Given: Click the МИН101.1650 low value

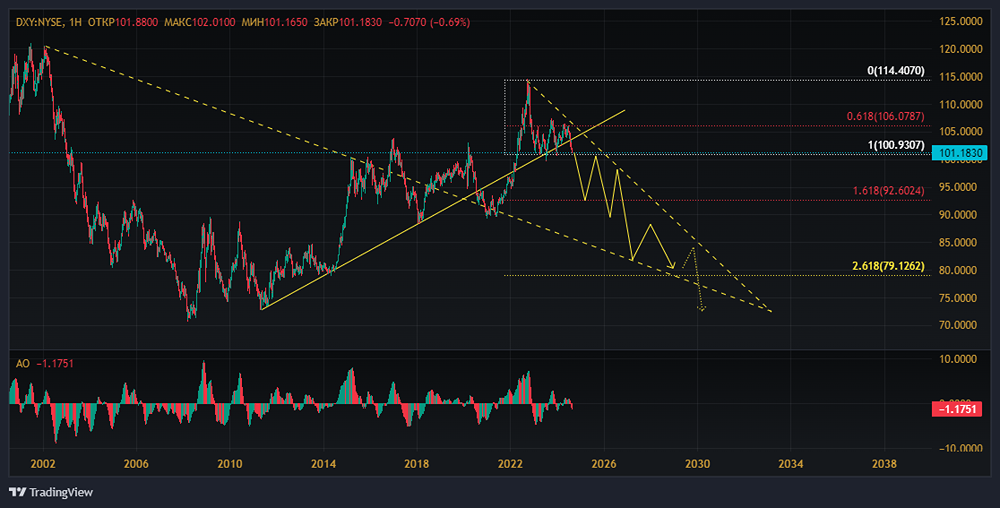Looking at the screenshot, I should (274, 22).
